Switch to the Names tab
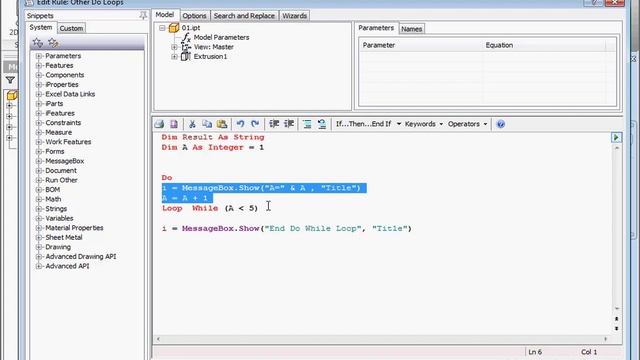Viewport: 640px width, 360px height. [x=411, y=29]
